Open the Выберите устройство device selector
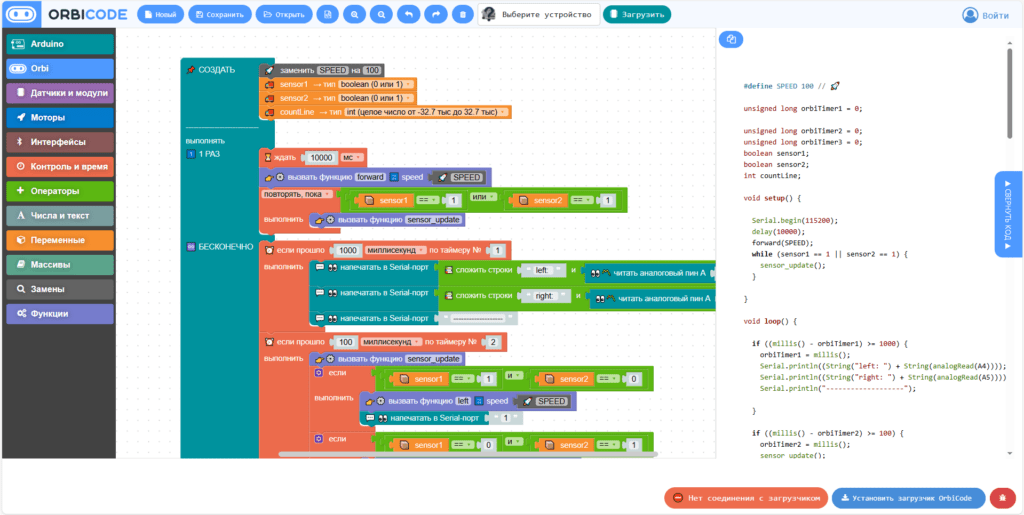Image resolution: width=1024 pixels, height=515 pixels. pos(539,14)
